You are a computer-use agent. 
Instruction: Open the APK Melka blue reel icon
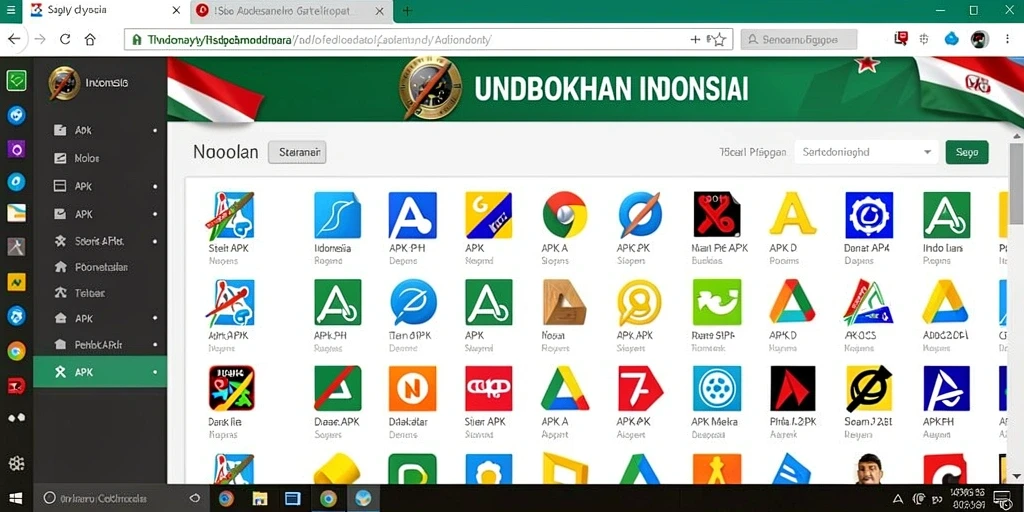[716, 389]
